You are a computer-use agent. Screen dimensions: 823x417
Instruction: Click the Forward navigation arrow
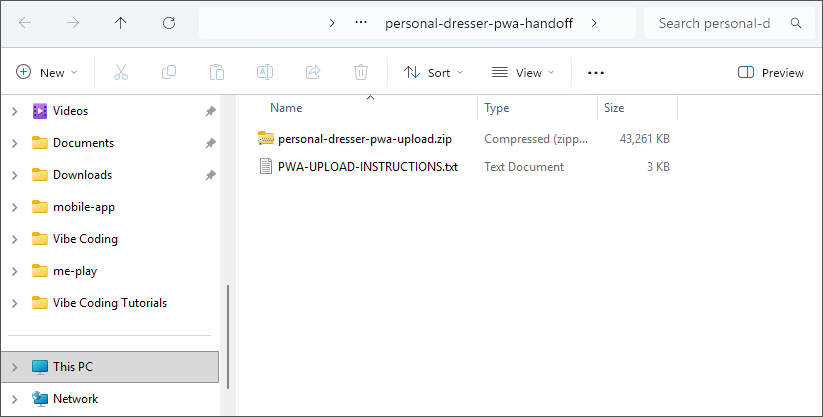click(x=73, y=23)
